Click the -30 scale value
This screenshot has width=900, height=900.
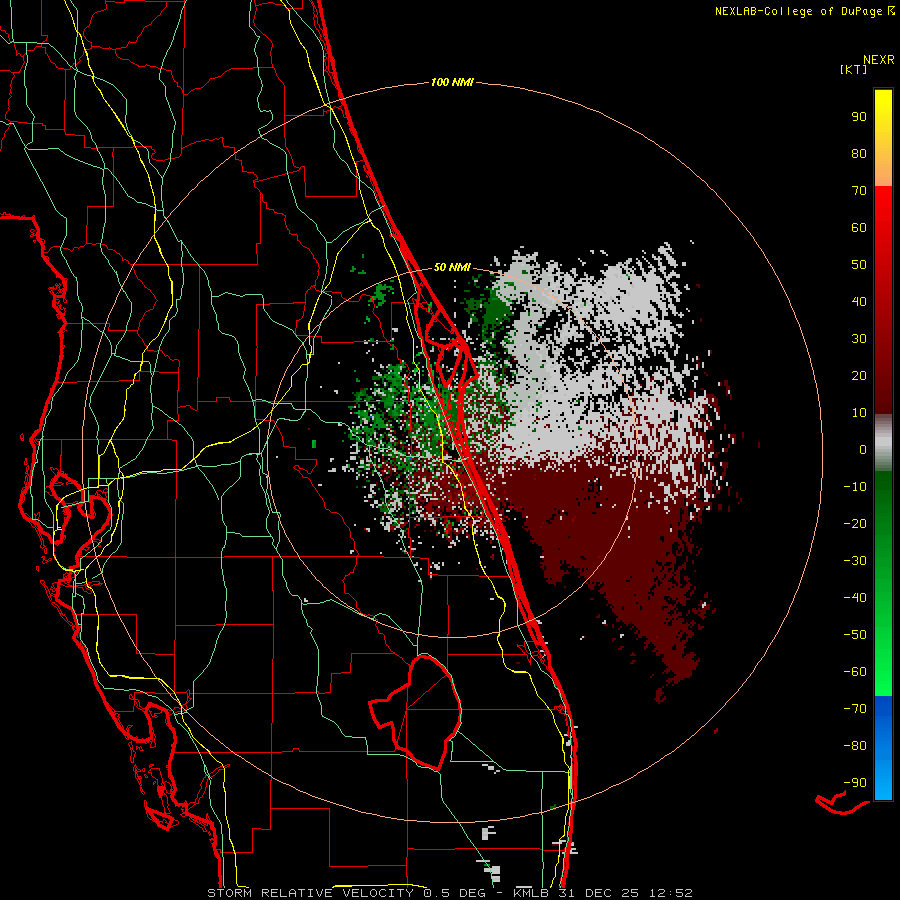coord(855,560)
